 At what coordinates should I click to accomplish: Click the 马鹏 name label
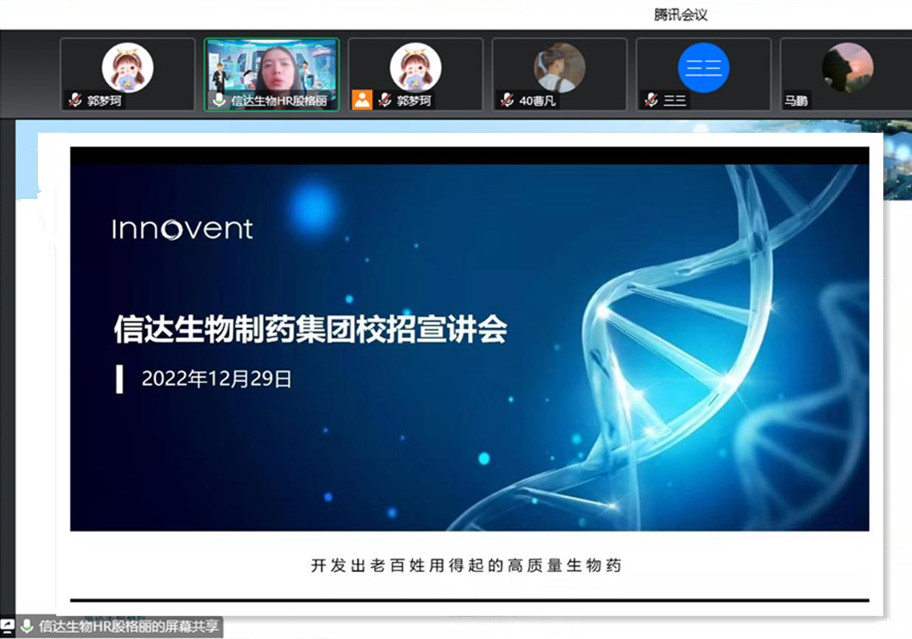(x=796, y=100)
